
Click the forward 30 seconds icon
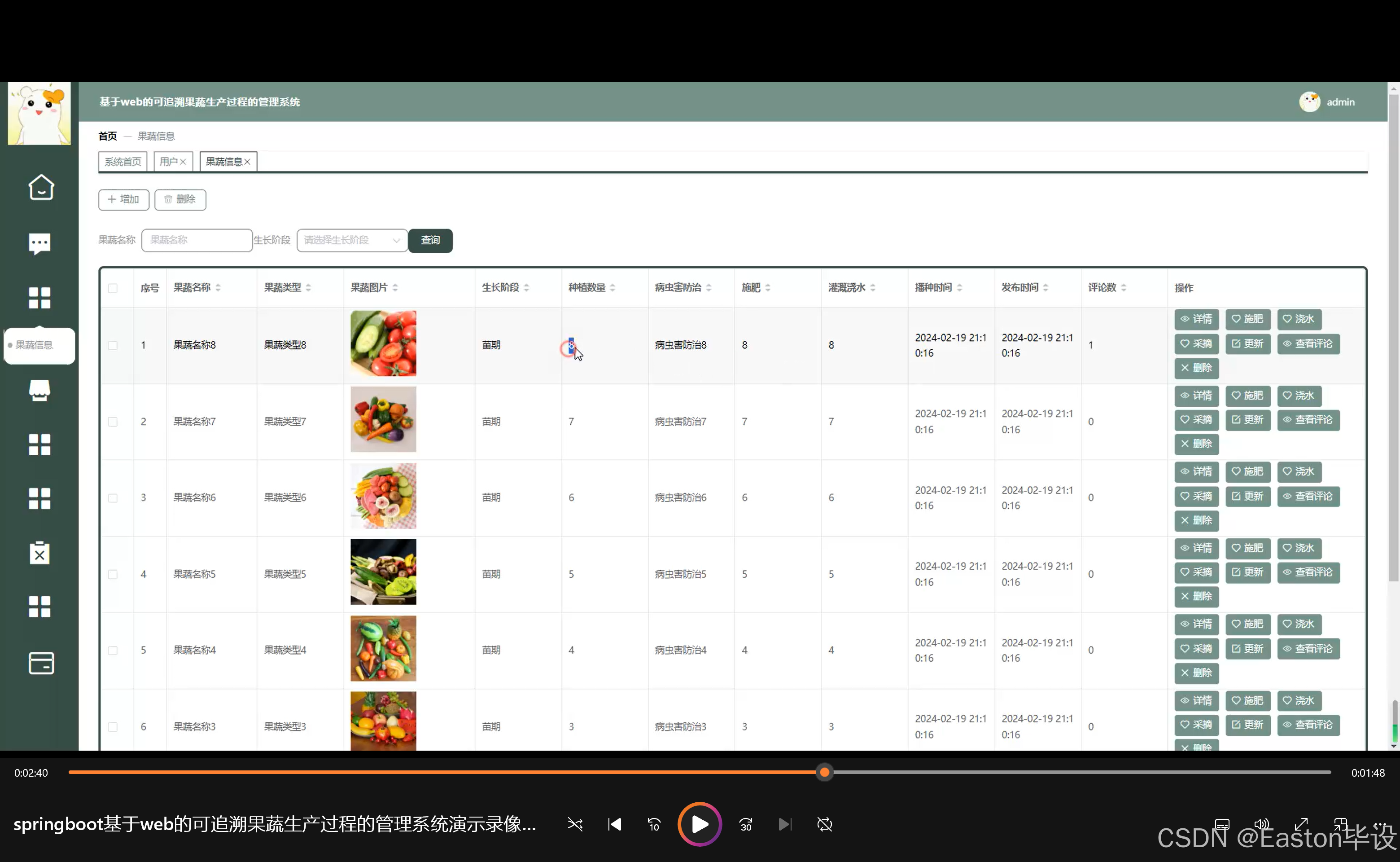pyautogui.click(x=745, y=824)
